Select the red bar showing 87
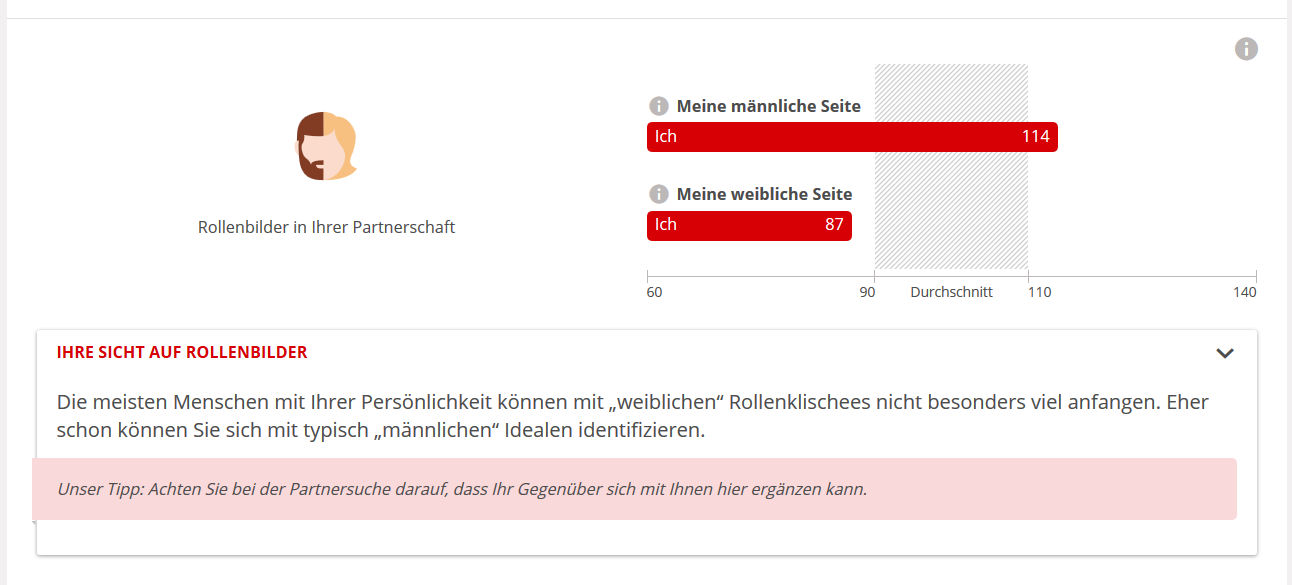The image size is (1292, 585). coord(749,225)
